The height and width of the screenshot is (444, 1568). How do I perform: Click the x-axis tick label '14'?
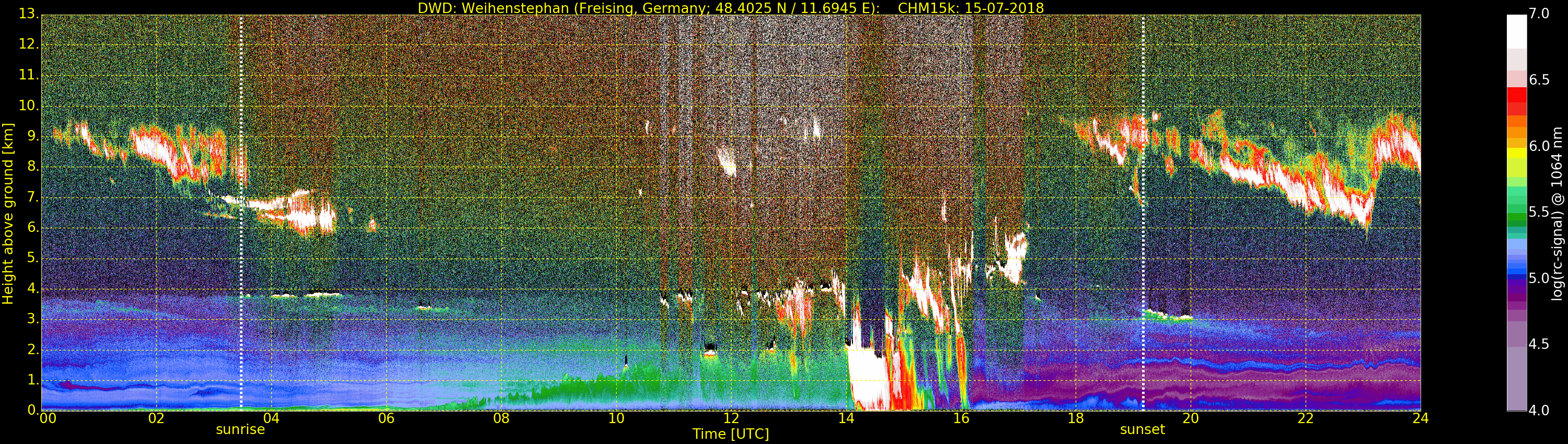coord(846,418)
